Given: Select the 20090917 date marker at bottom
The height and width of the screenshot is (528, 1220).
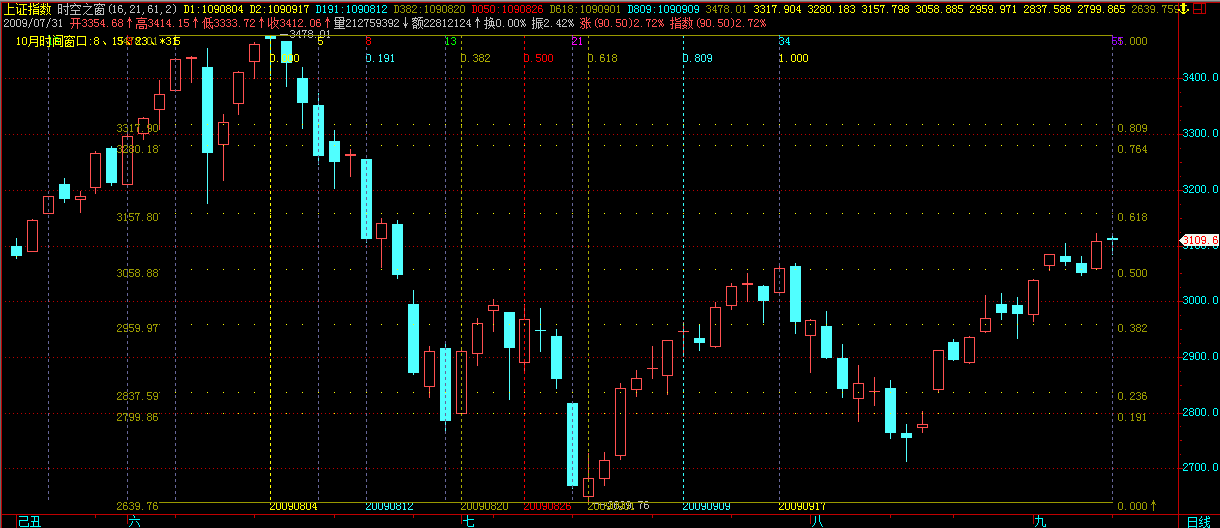Looking at the screenshot, I should tap(803, 507).
